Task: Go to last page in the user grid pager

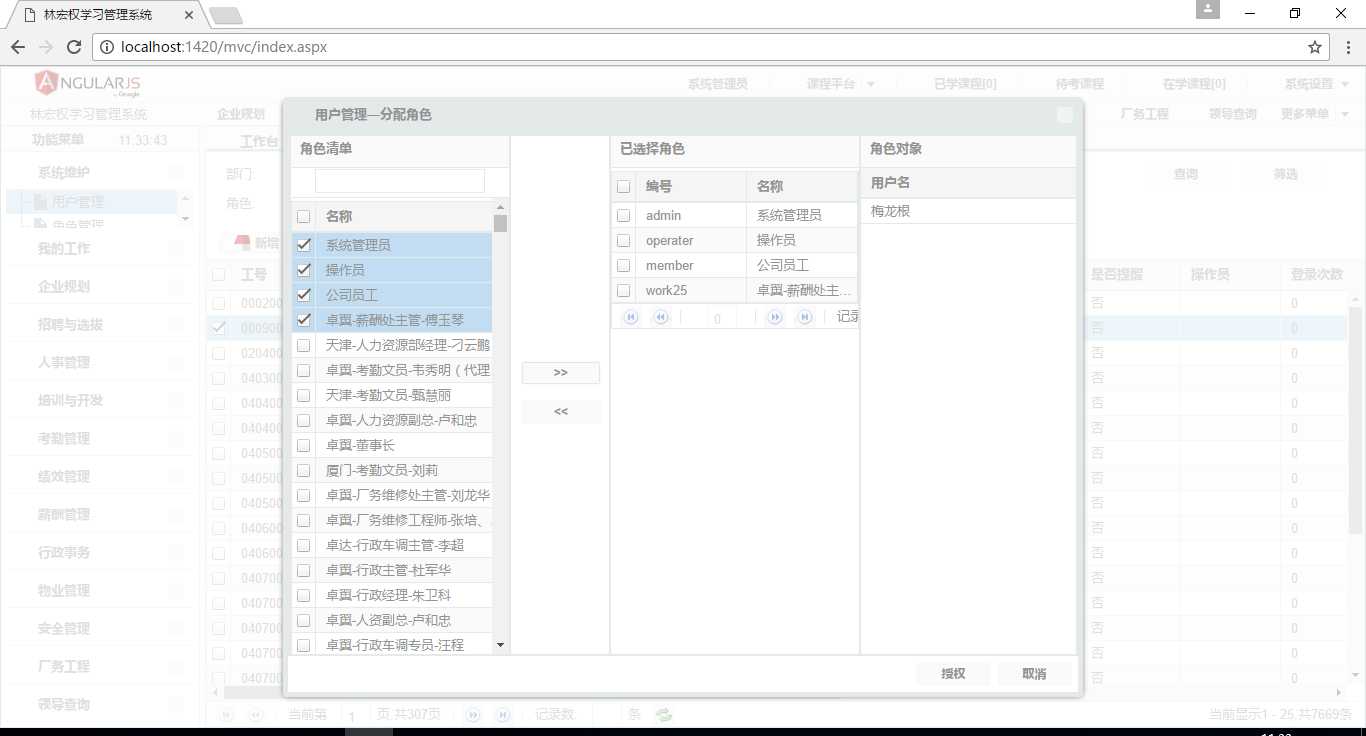Action: point(503,714)
